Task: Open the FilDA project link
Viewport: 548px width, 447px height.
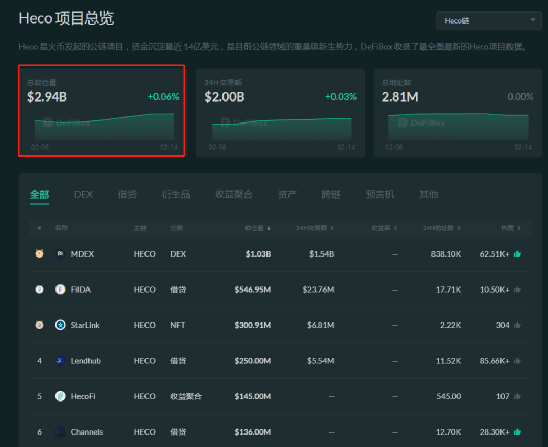Action: (x=81, y=289)
